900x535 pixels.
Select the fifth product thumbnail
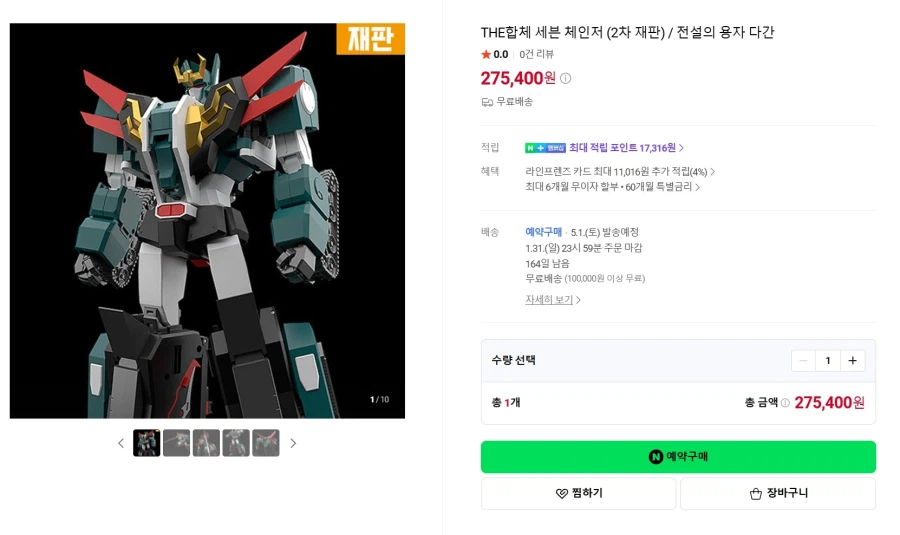pyautogui.click(x=266, y=443)
